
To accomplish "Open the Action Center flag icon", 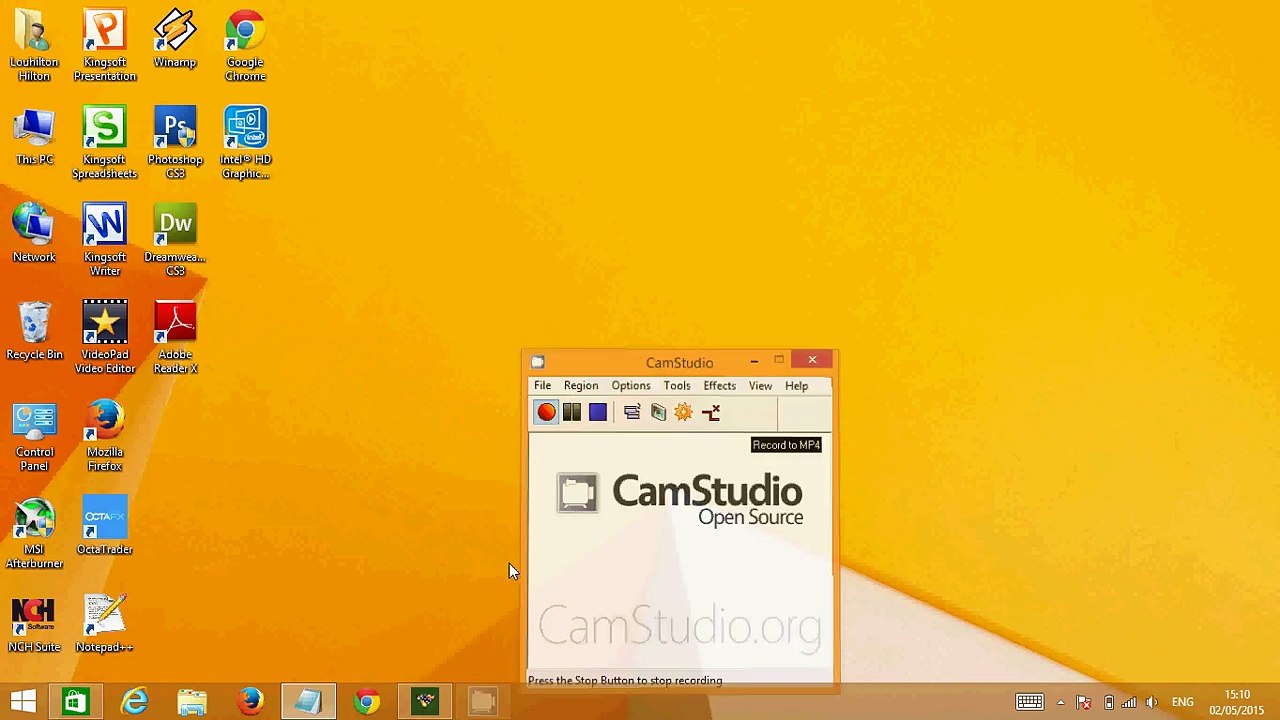I will pyautogui.click(x=1084, y=702).
